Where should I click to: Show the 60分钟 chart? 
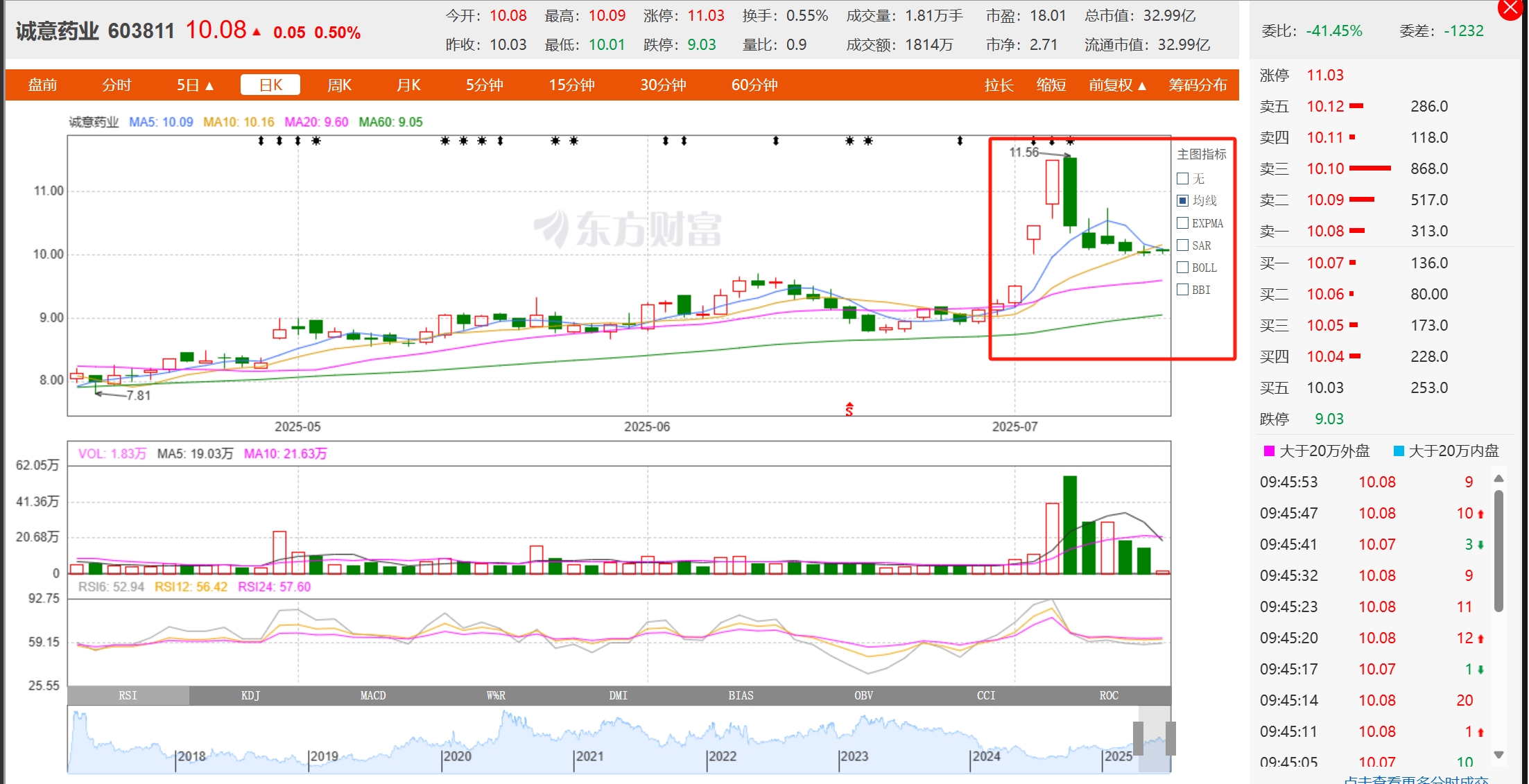point(754,85)
